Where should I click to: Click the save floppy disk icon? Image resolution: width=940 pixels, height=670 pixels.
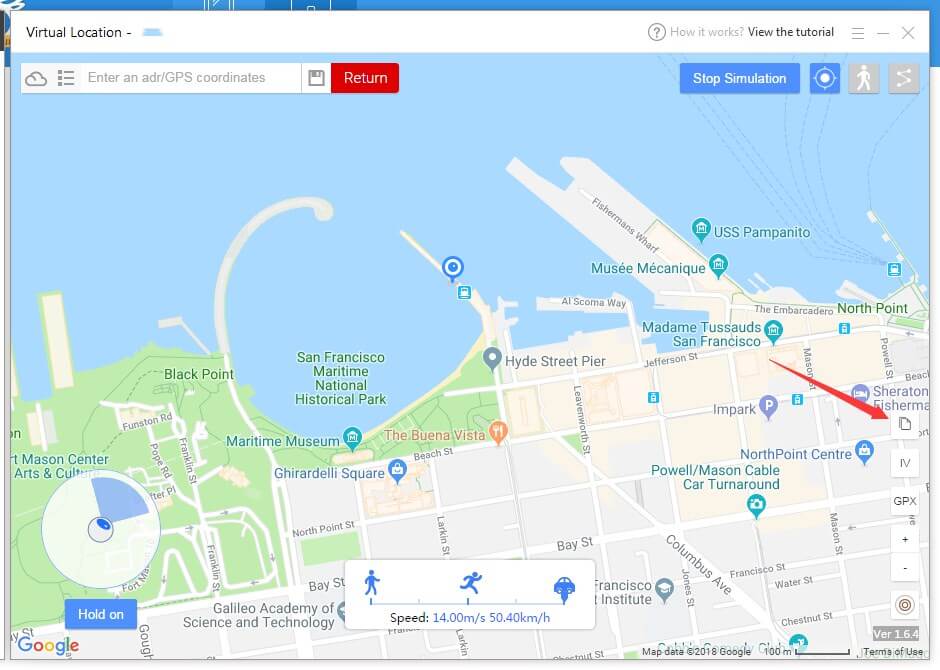click(x=317, y=78)
